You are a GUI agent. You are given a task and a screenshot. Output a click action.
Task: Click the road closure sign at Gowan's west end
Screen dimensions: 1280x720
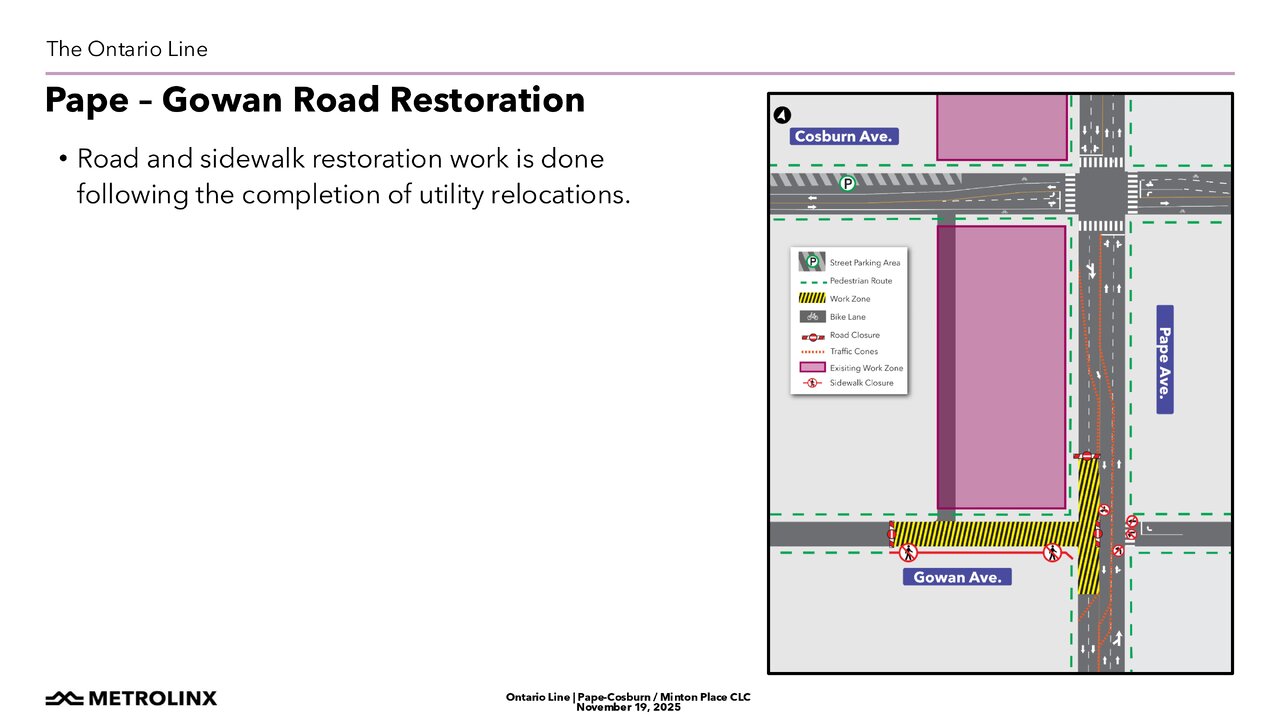pyautogui.click(x=891, y=535)
